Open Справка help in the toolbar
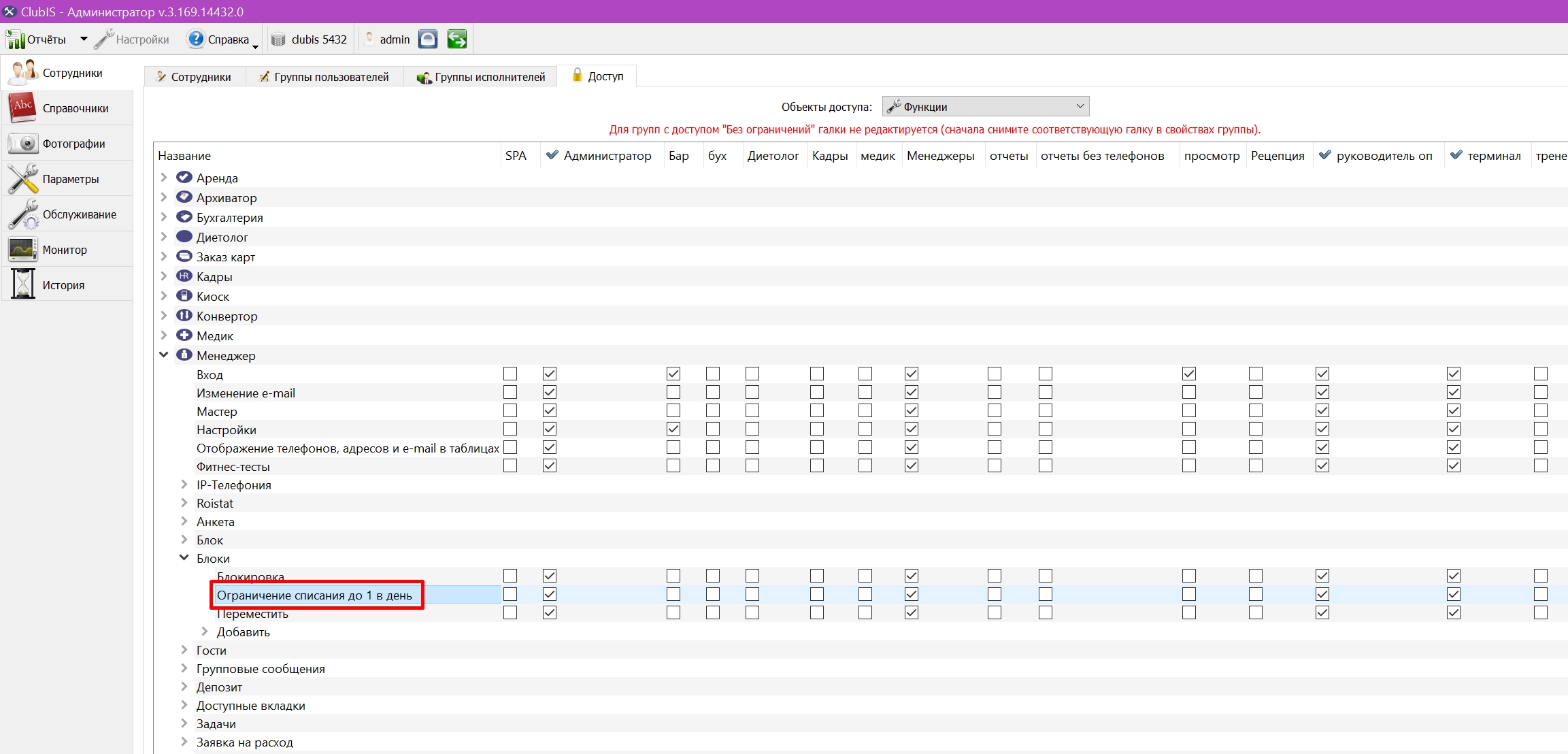This screenshot has height=754, width=1568. (219, 39)
